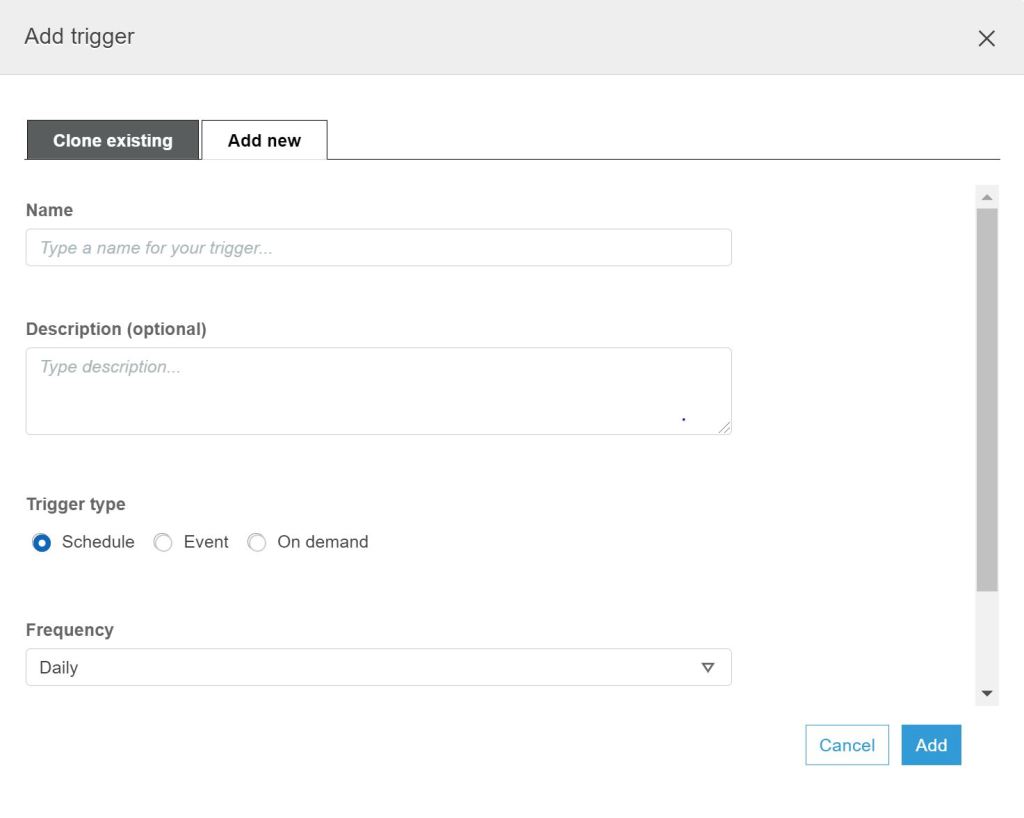Focus the trigger Name input field

(x=378, y=248)
